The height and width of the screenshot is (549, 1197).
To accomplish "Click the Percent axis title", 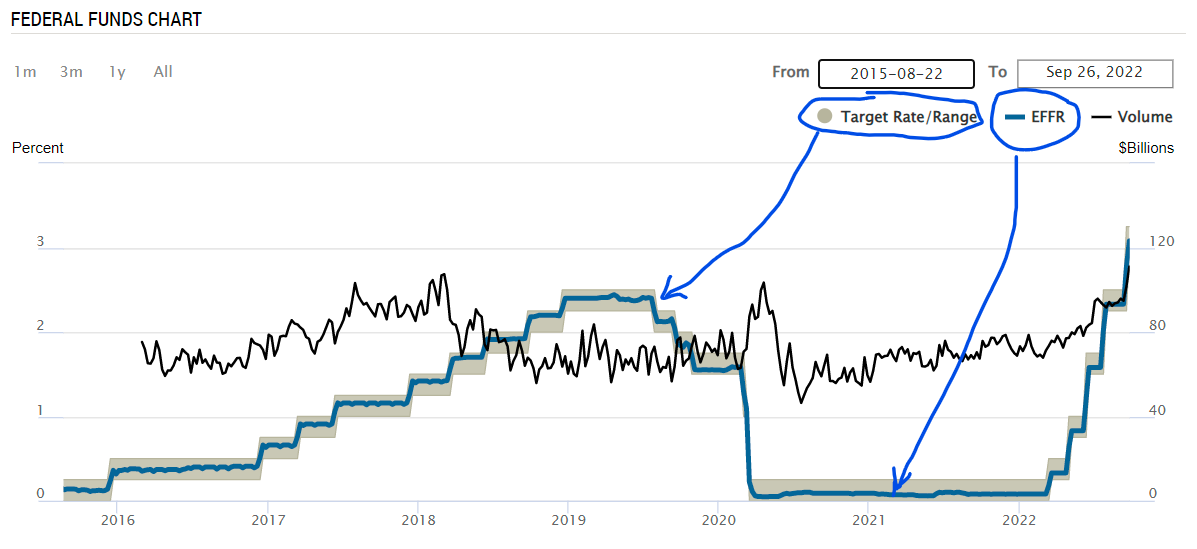I will pyautogui.click(x=38, y=148).
